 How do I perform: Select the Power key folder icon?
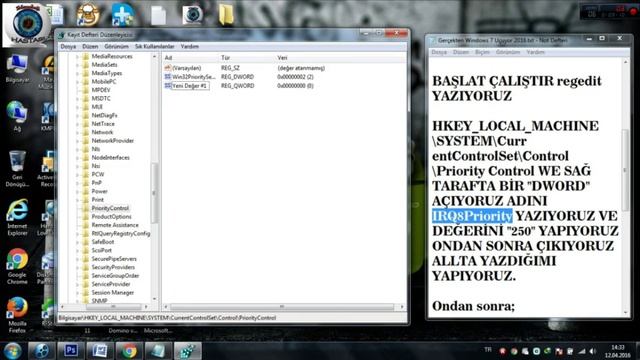[86, 191]
